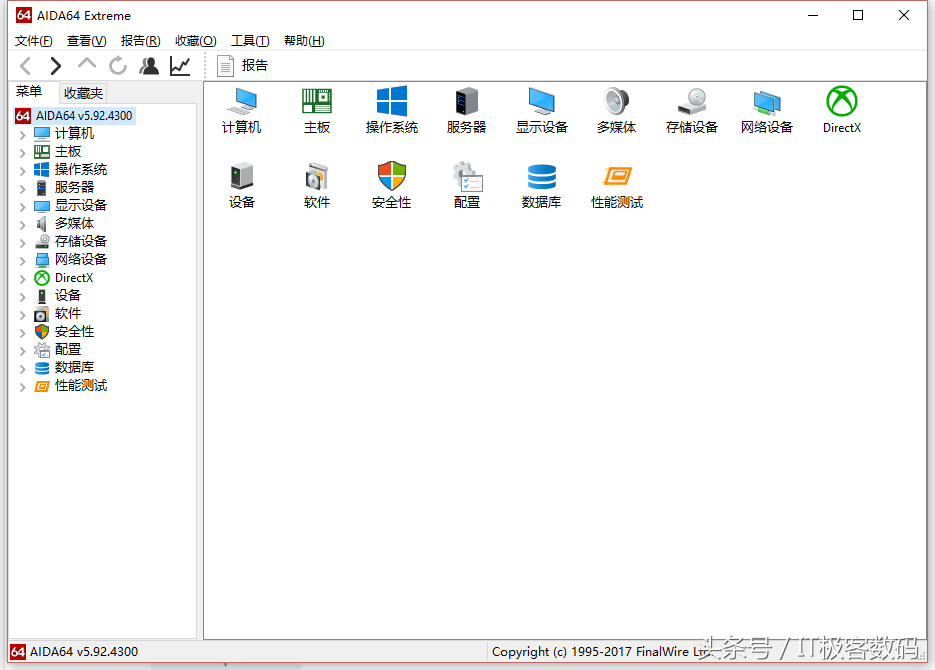Maximize the AIDA64 Extreme window

coord(858,15)
